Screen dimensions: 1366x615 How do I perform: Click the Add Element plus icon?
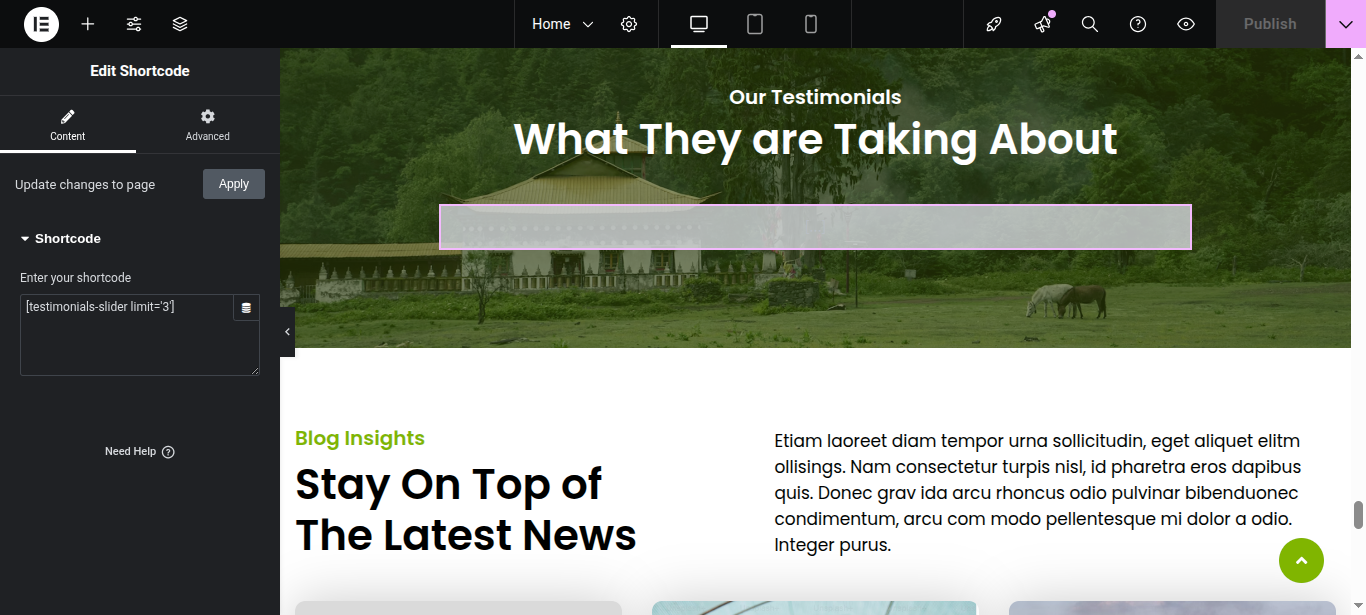tap(88, 24)
